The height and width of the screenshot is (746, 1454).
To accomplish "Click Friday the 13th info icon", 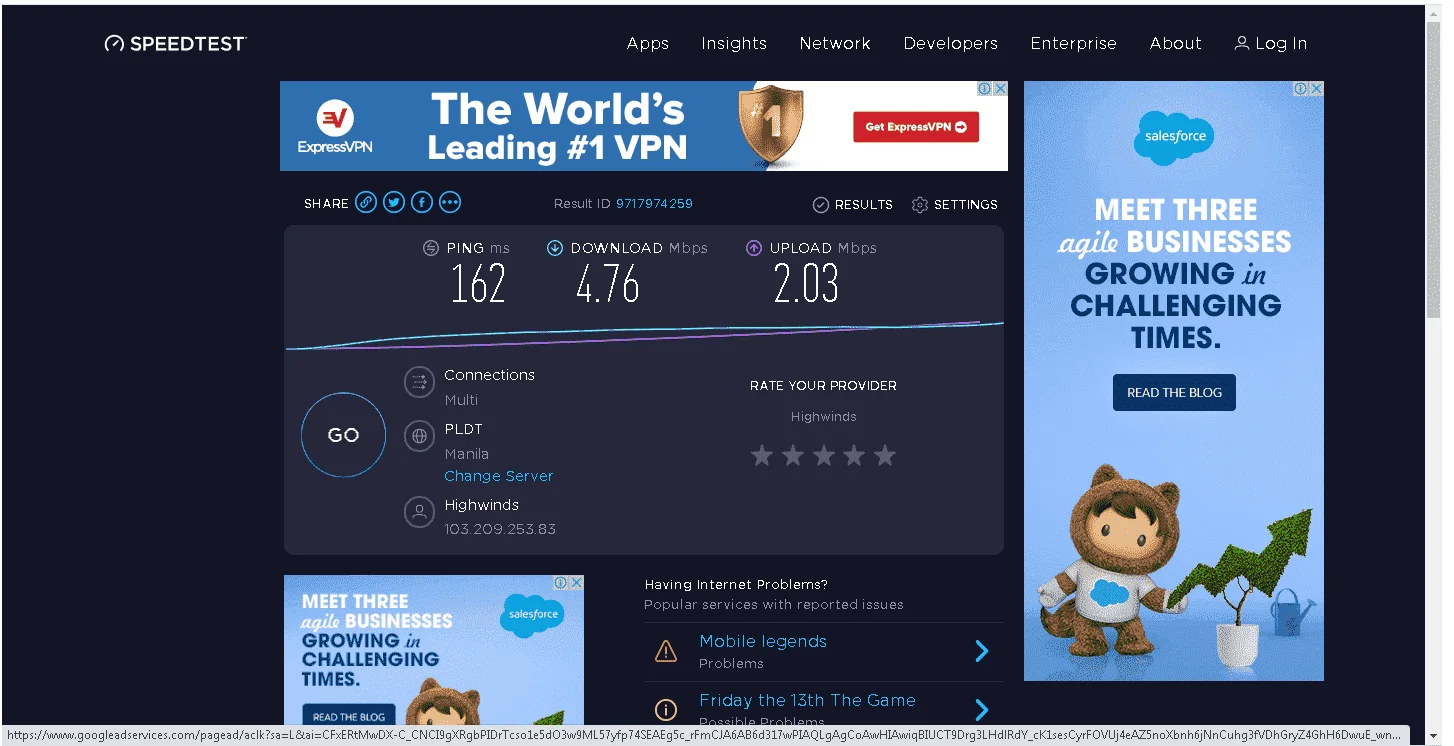I will coord(666,710).
